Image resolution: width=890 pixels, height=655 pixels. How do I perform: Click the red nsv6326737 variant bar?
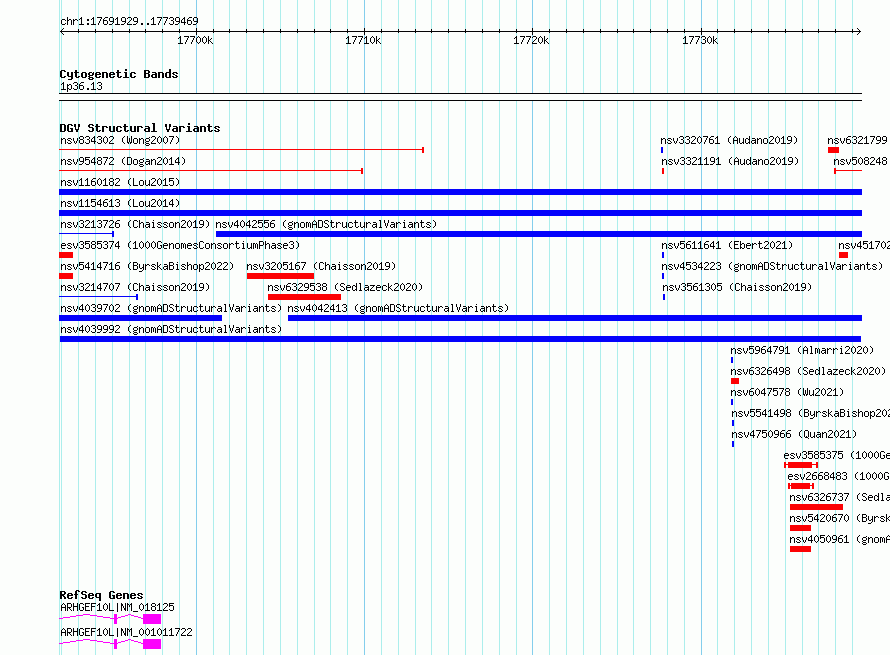point(816,507)
